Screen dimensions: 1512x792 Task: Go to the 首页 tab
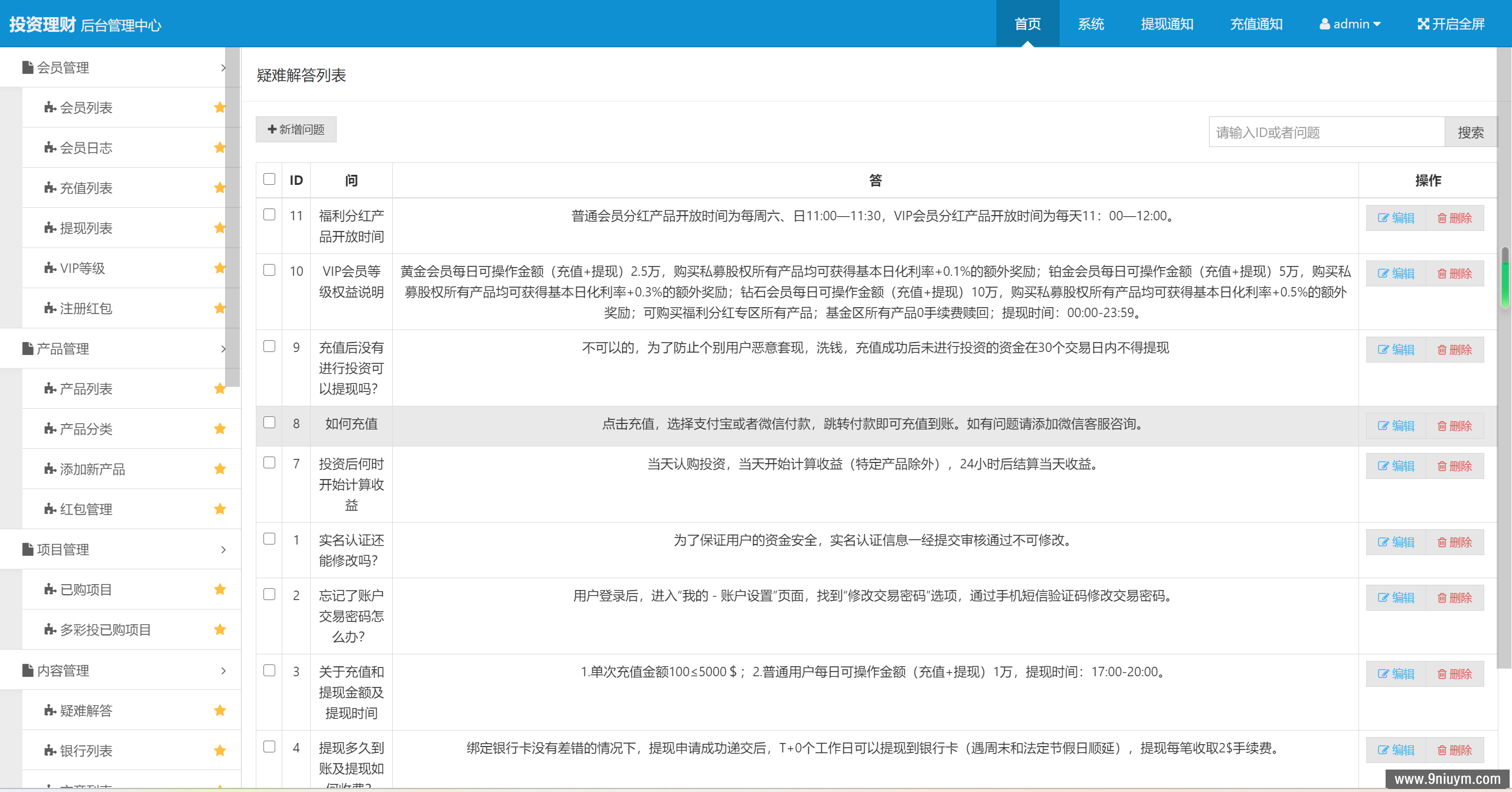(x=1028, y=24)
